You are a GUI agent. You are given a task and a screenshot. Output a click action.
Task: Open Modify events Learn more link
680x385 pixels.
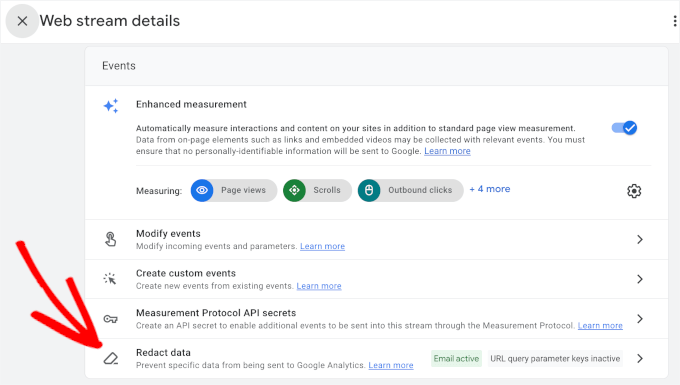(x=322, y=246)
